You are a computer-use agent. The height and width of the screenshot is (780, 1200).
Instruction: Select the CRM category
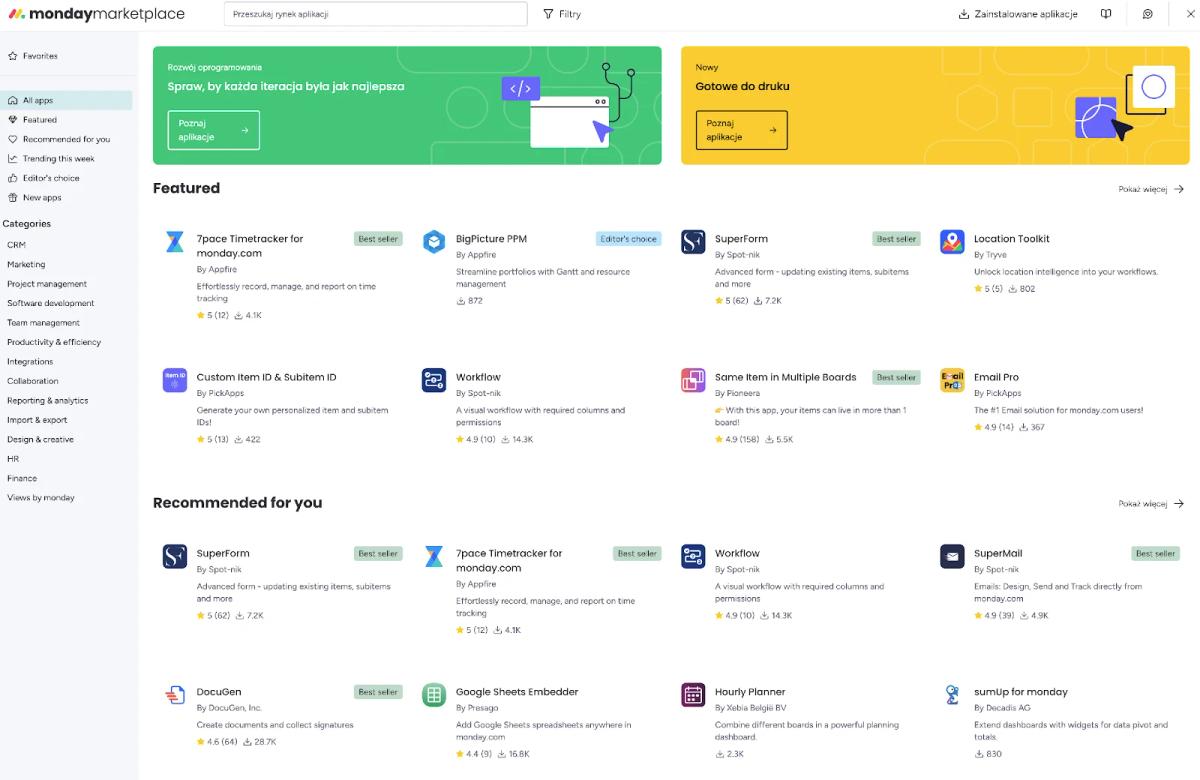click(16, 245)
